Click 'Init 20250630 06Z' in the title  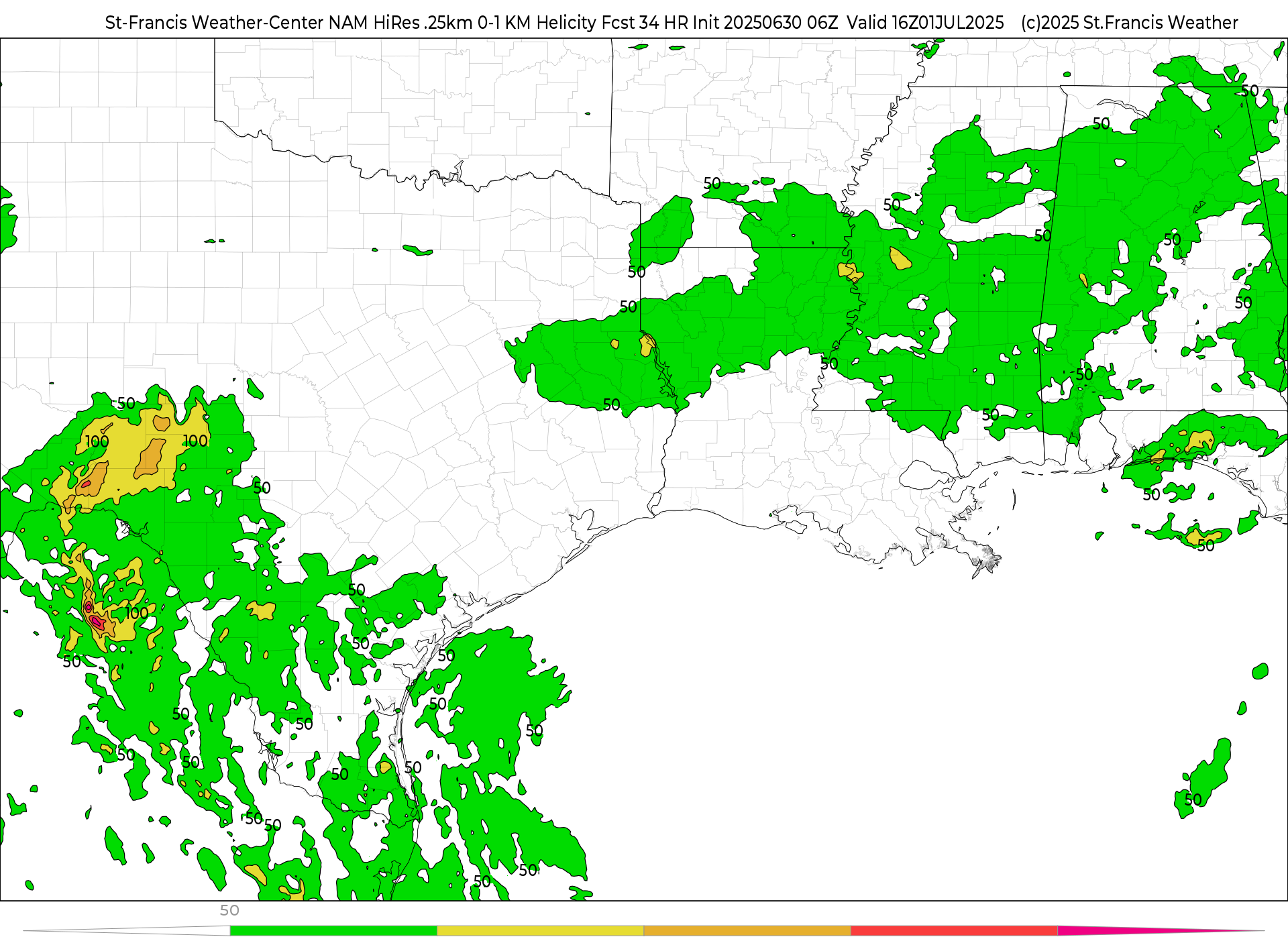point(765,23)
